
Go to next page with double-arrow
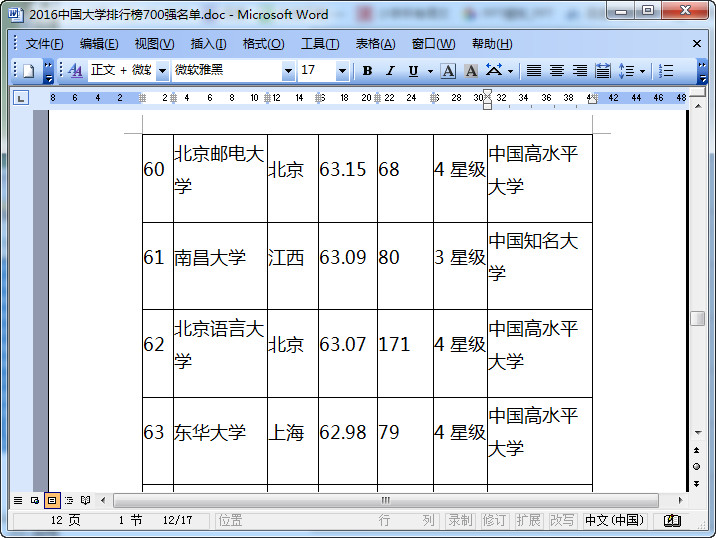tap(696, 484)
